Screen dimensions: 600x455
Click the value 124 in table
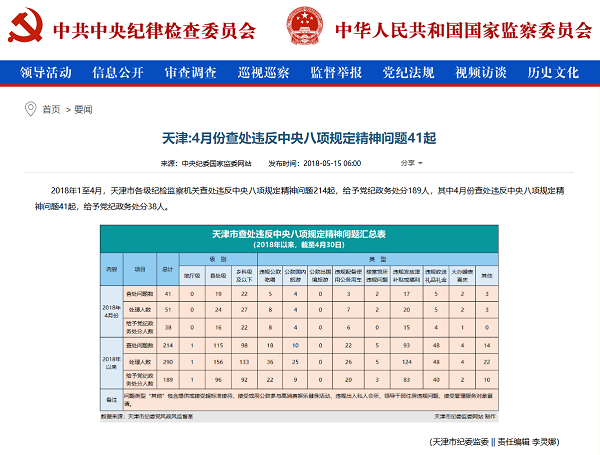click(407, 362)
